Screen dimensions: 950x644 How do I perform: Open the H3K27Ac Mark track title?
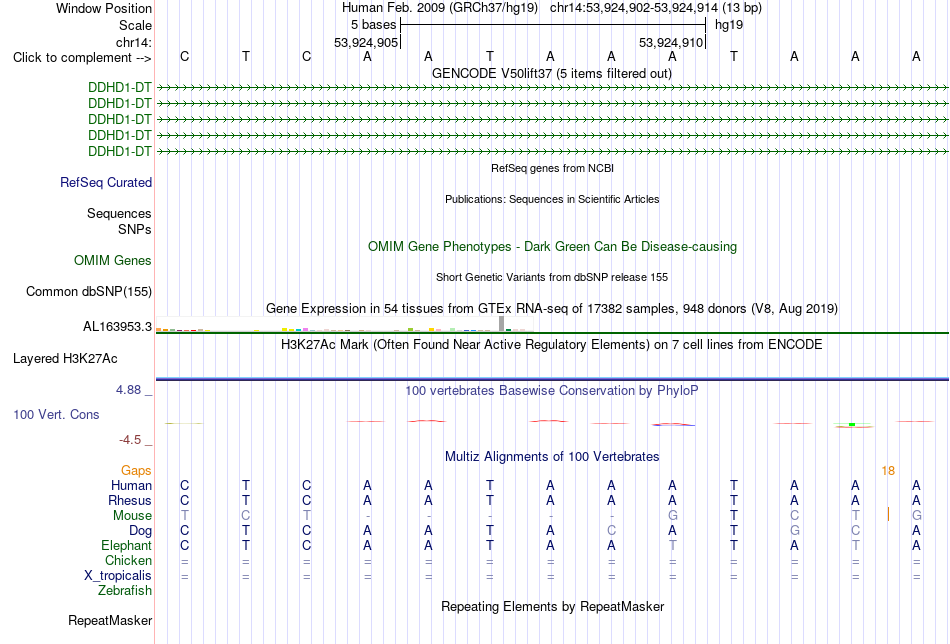552,345
